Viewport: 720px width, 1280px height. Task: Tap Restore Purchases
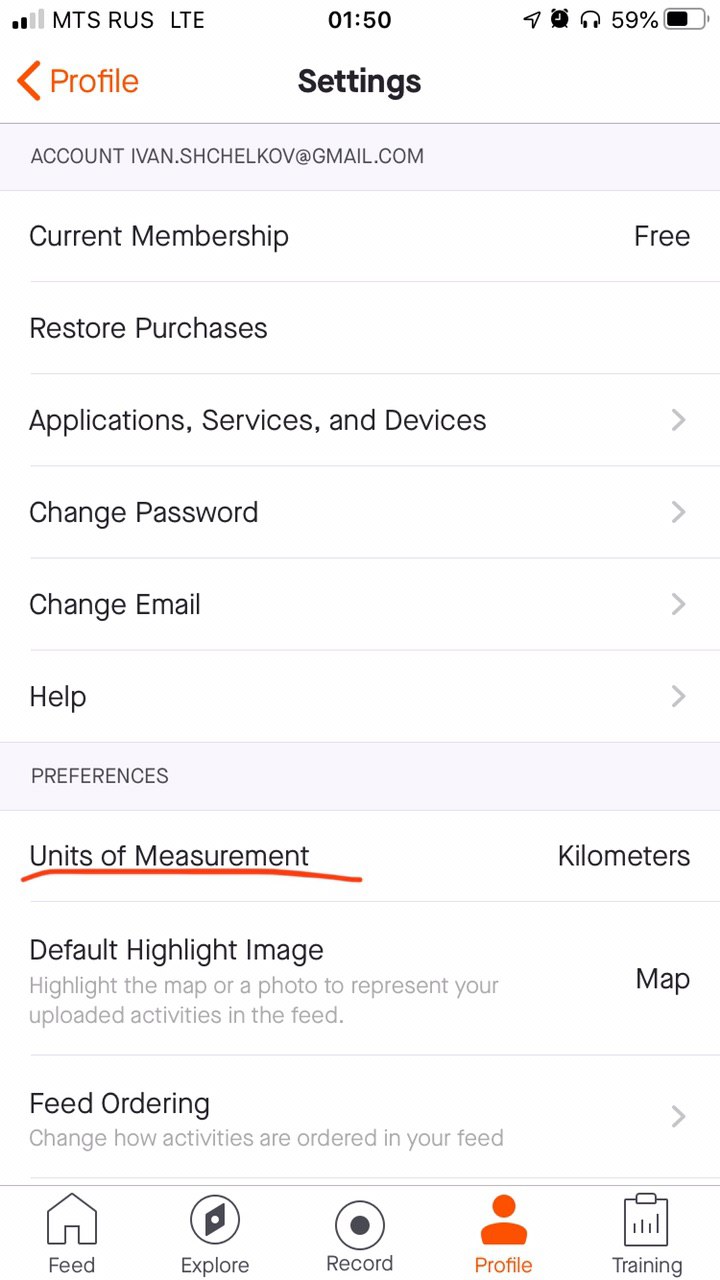(148, 328)
